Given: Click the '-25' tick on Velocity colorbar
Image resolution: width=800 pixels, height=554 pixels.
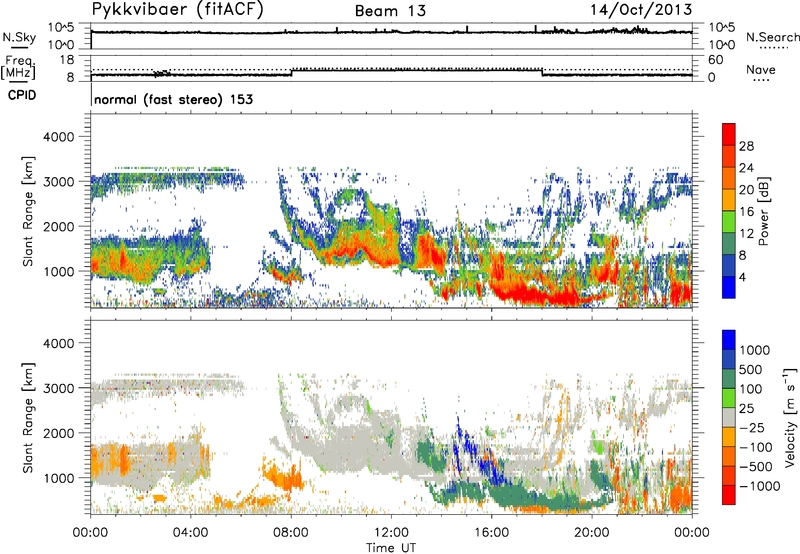Looking at the screenshot, I should [755, 427].
